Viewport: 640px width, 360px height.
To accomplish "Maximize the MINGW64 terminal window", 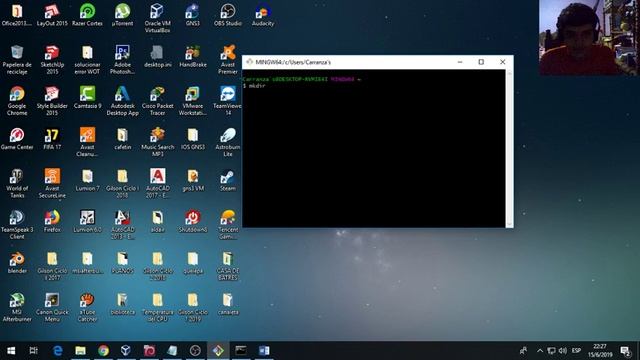I will tap(481, 62).
